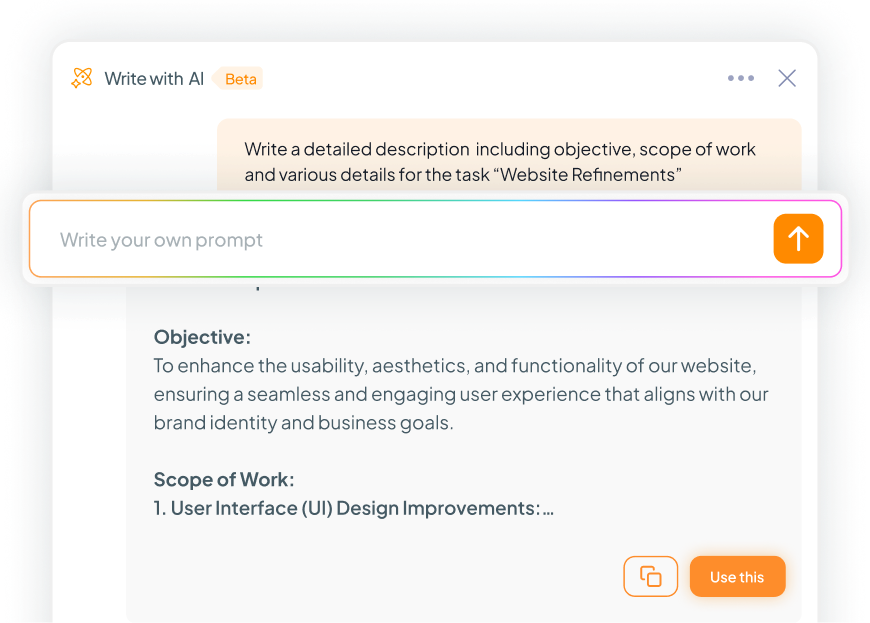The image size is (870, 623).
Task: Click the Objective heading in the response
Action: (202, 337)
